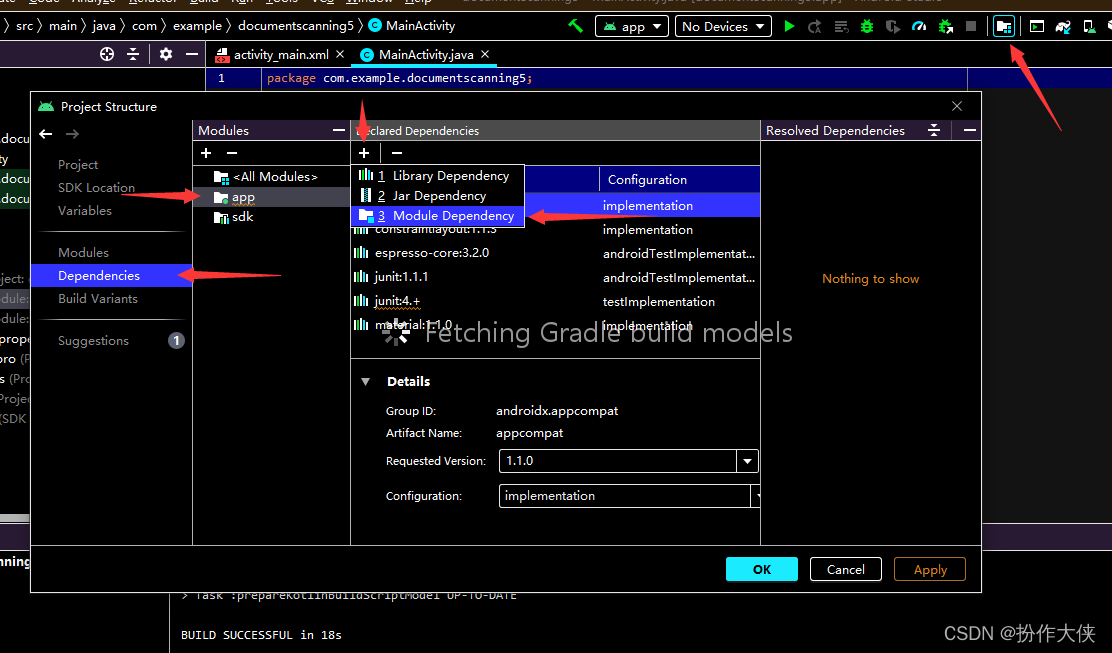Select the espresso-core:3.2.0 dependency row
The height and width of the screenshot is (653, 1112).
(x=555, y=253)
